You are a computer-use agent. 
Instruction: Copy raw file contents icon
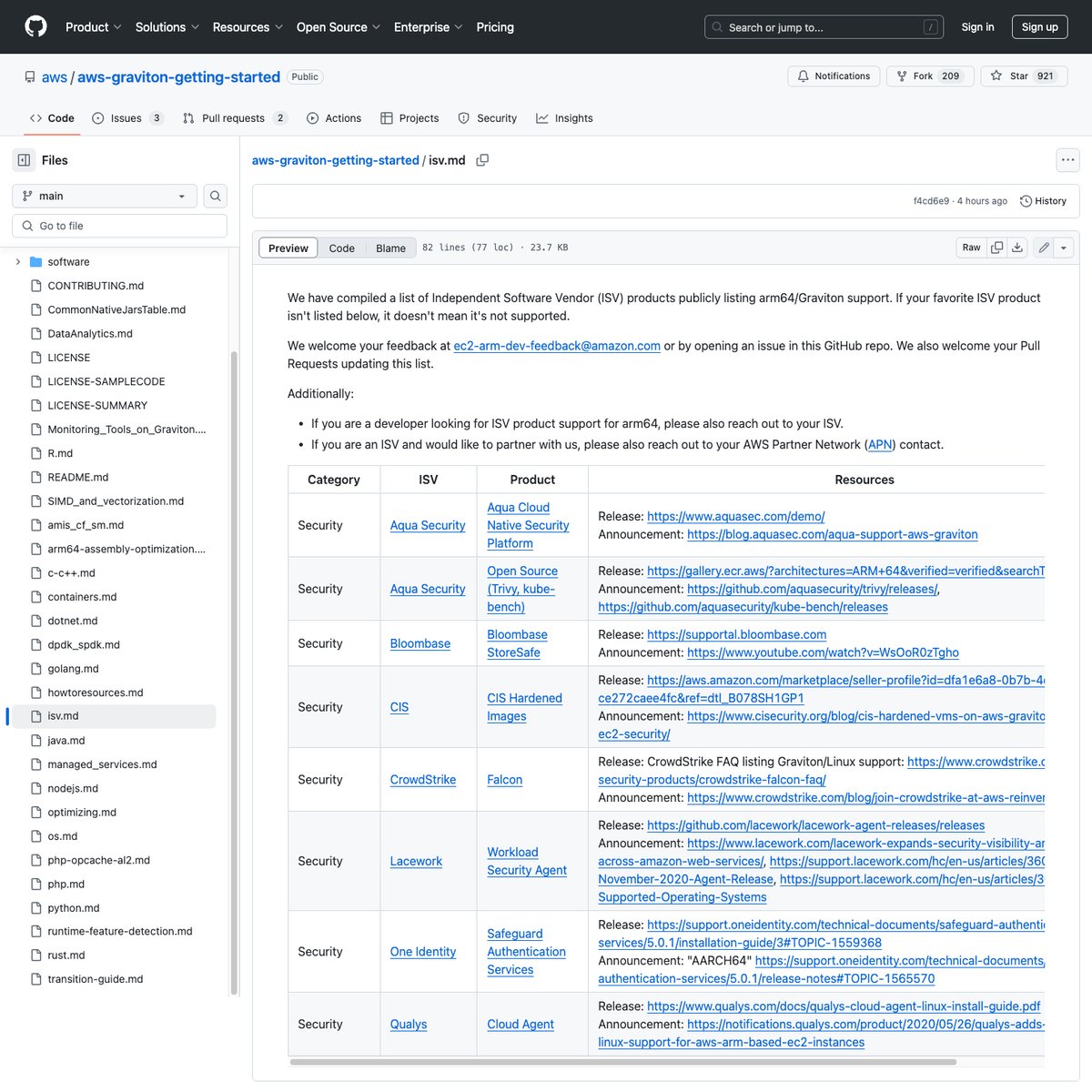997,248
